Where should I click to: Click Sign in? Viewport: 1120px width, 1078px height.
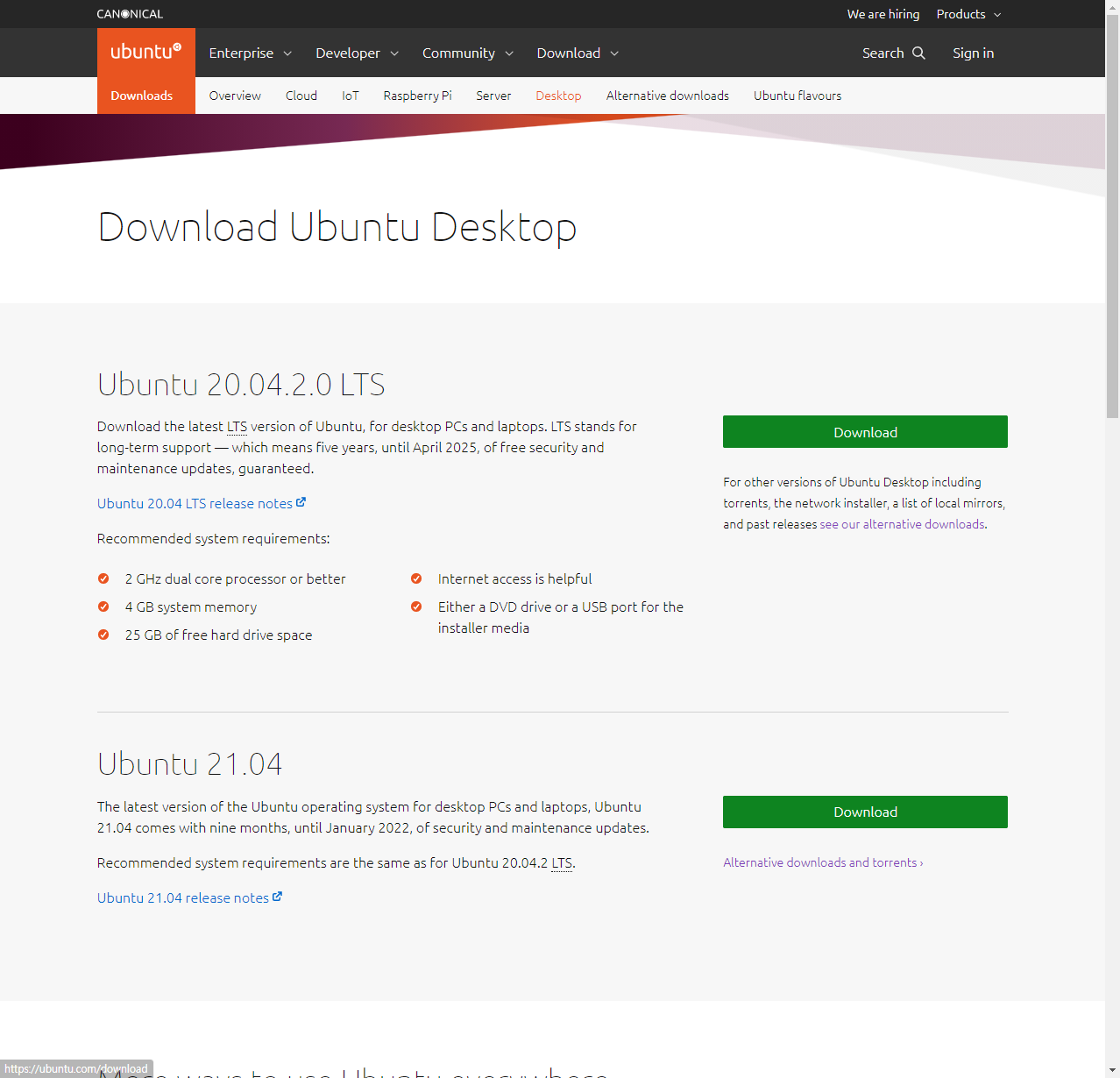click(973, 53)
